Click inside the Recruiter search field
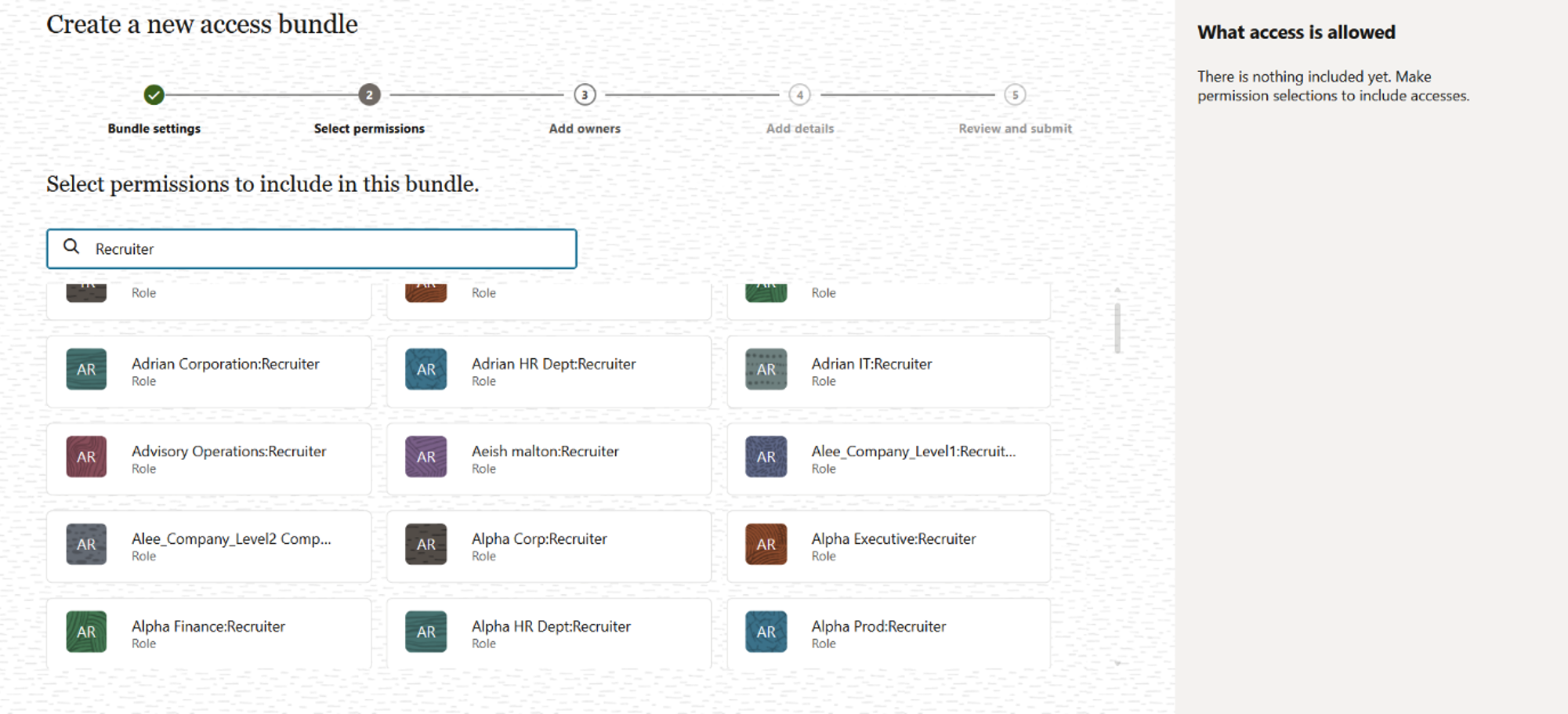The image size is (1568, 714). (313, 248)
